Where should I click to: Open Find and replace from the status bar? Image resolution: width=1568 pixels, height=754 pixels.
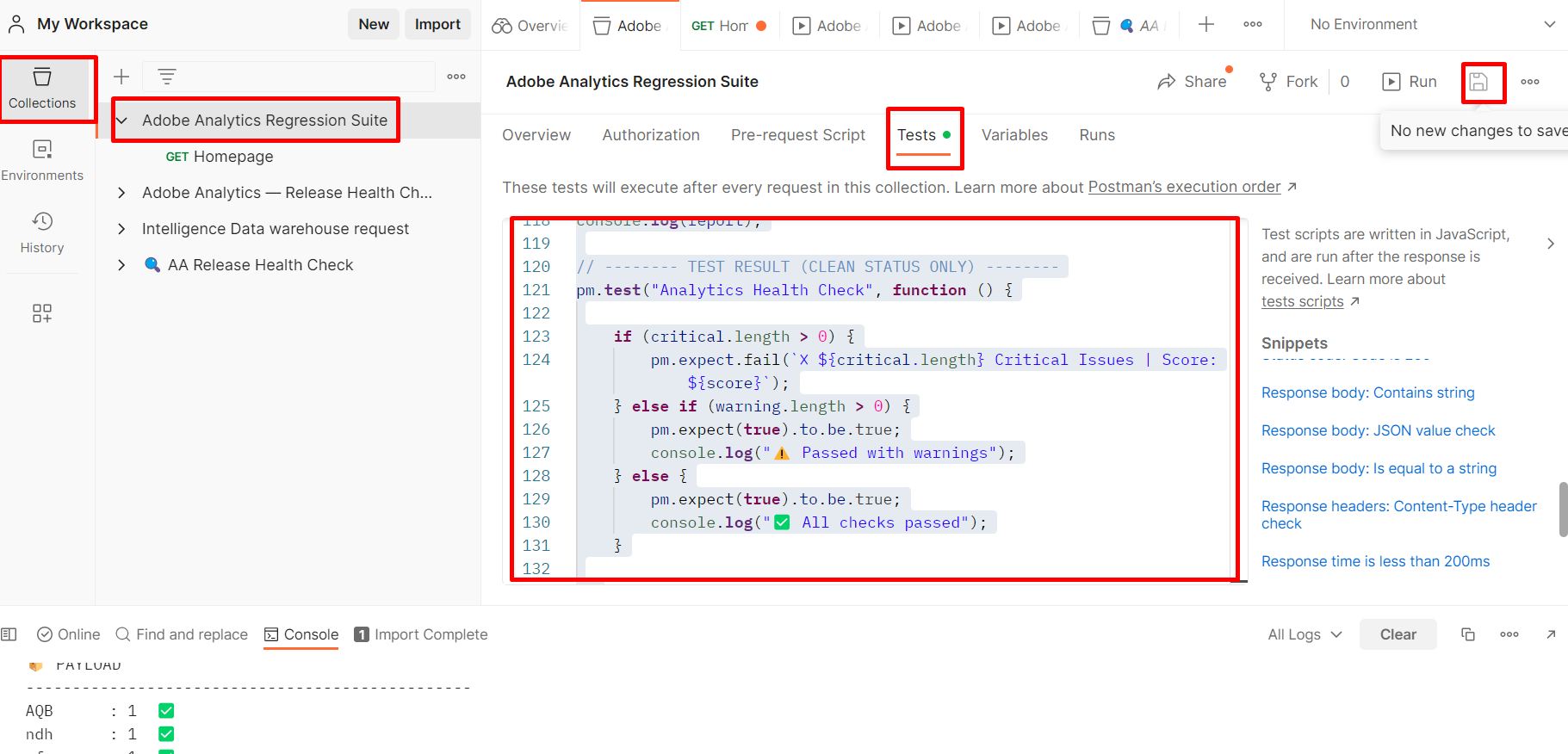(182, 634)
